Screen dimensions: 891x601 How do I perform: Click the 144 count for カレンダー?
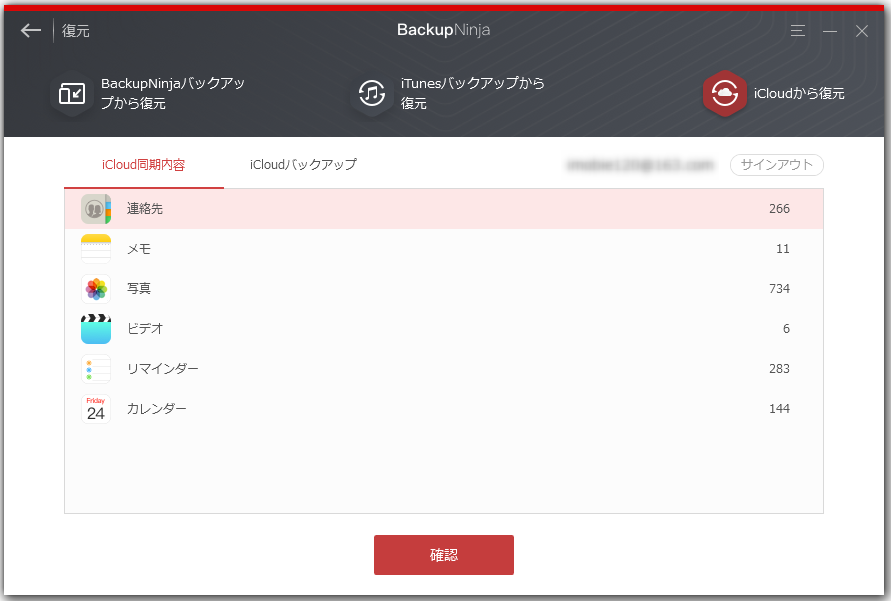(x=779, y=409)
